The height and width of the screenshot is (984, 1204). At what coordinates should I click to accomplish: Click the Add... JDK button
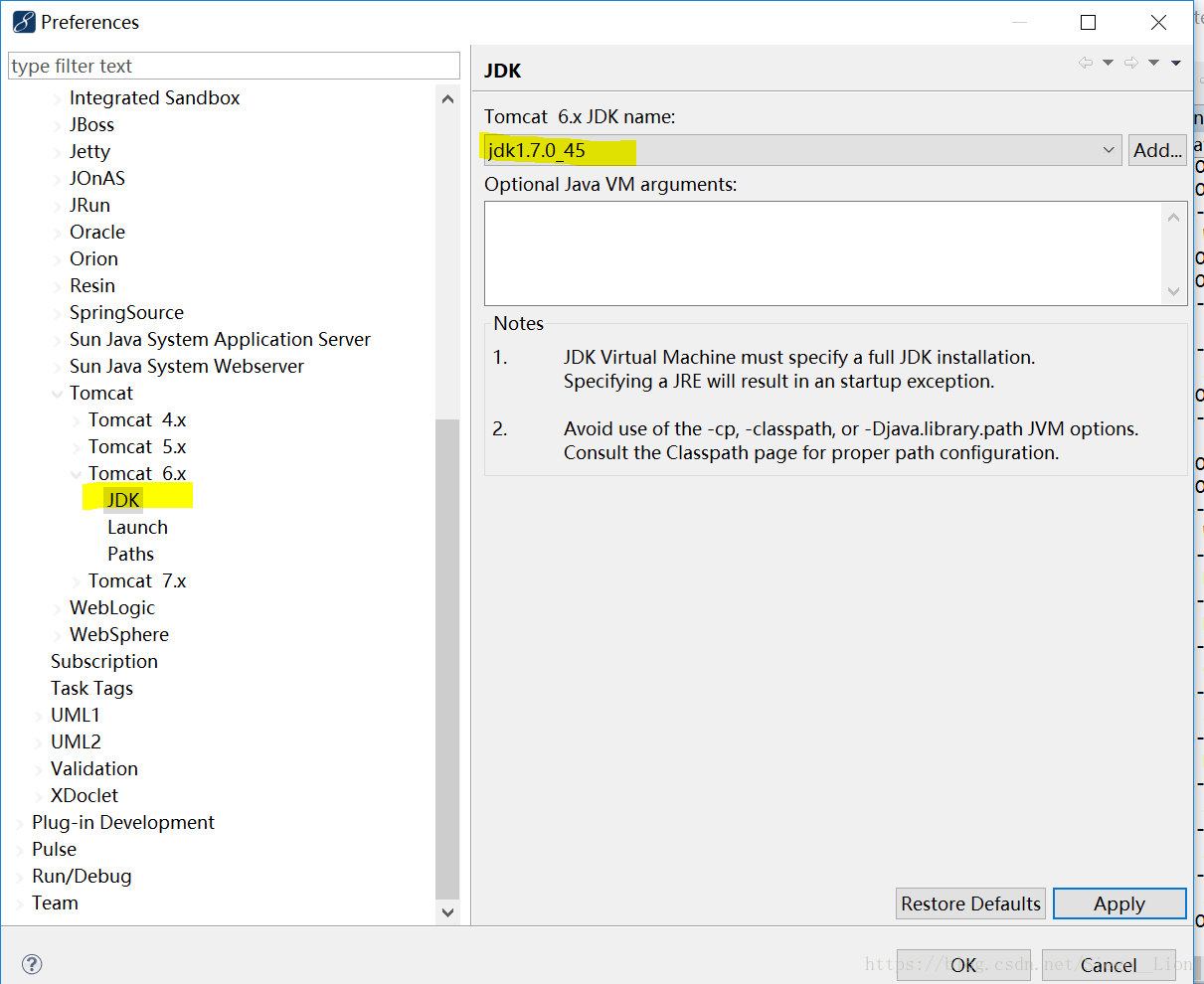[x=1157, y=150]
